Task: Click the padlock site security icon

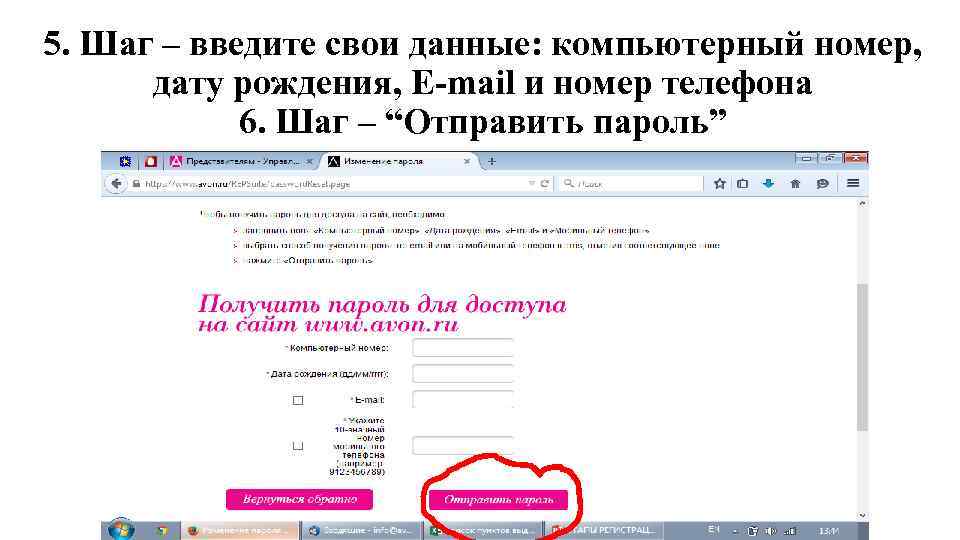Action: 136,184
